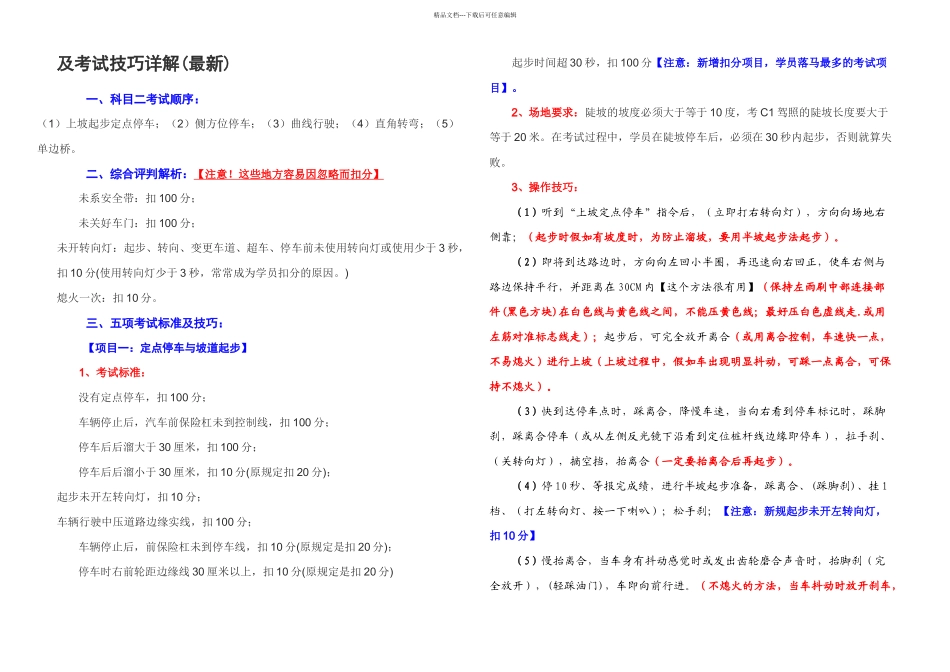Click step (5) 慢抬离合
The width and height of the screenshot is (950, 672).
700,561
